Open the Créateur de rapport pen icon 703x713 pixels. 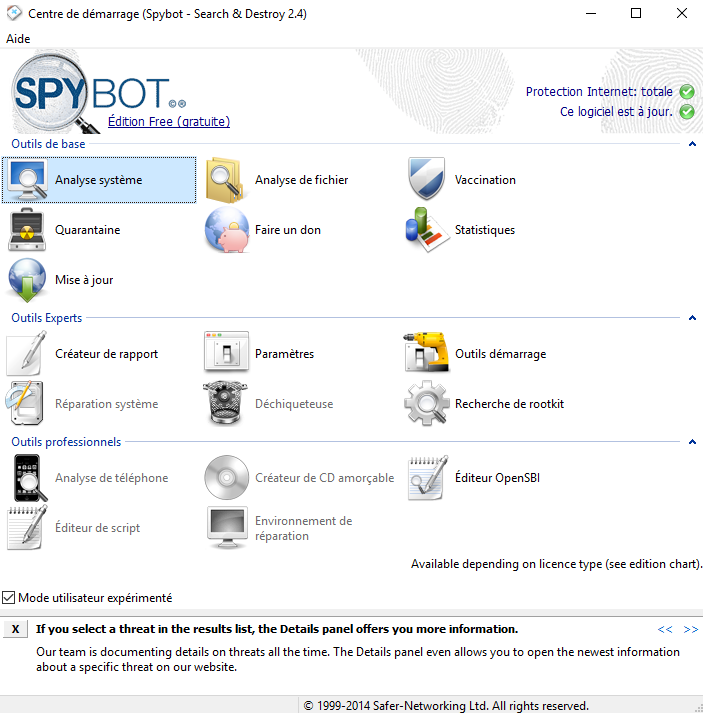26,353
